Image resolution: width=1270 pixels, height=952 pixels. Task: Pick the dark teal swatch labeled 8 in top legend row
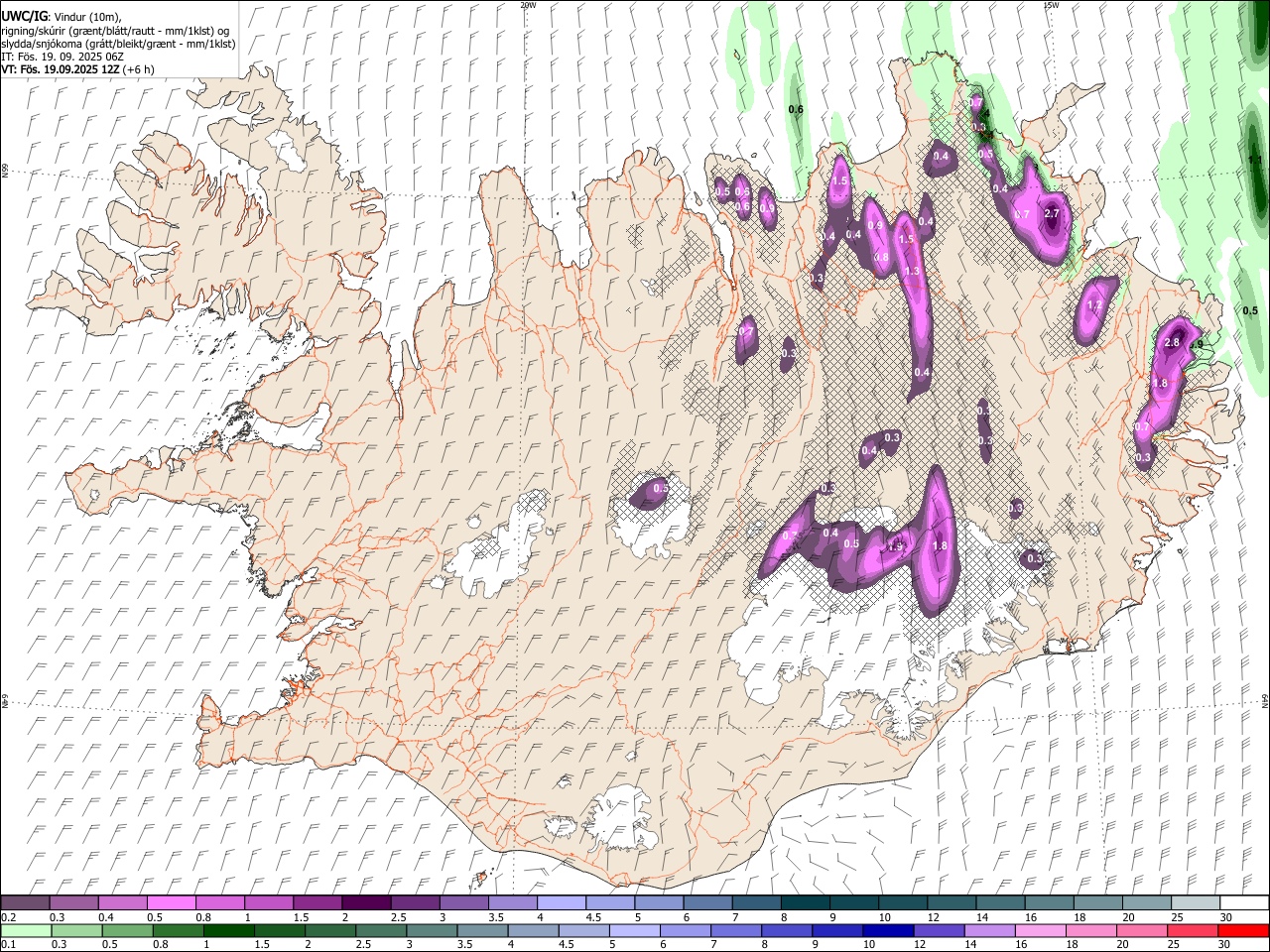(805, 902)
